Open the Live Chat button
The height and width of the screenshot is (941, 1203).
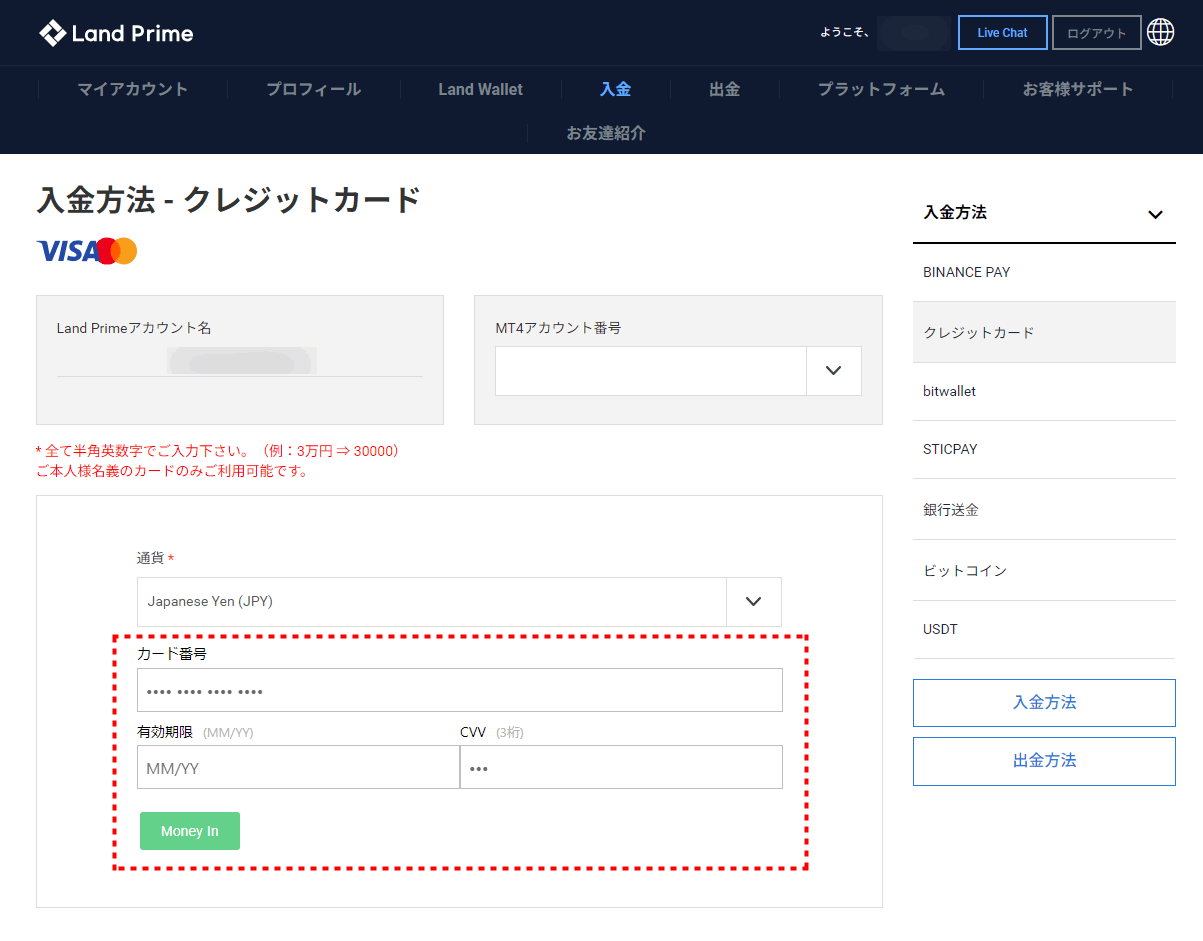1002,33
